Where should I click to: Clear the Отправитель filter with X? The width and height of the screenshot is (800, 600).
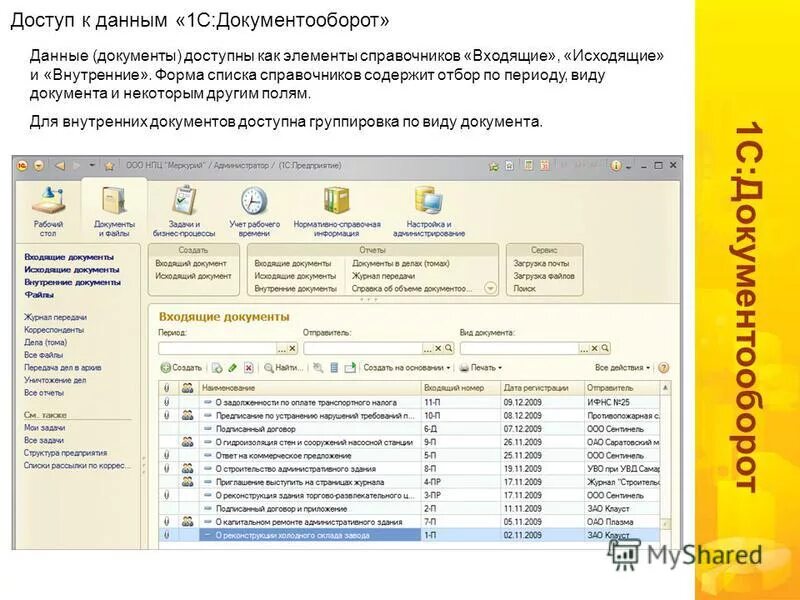coord(438,348)
